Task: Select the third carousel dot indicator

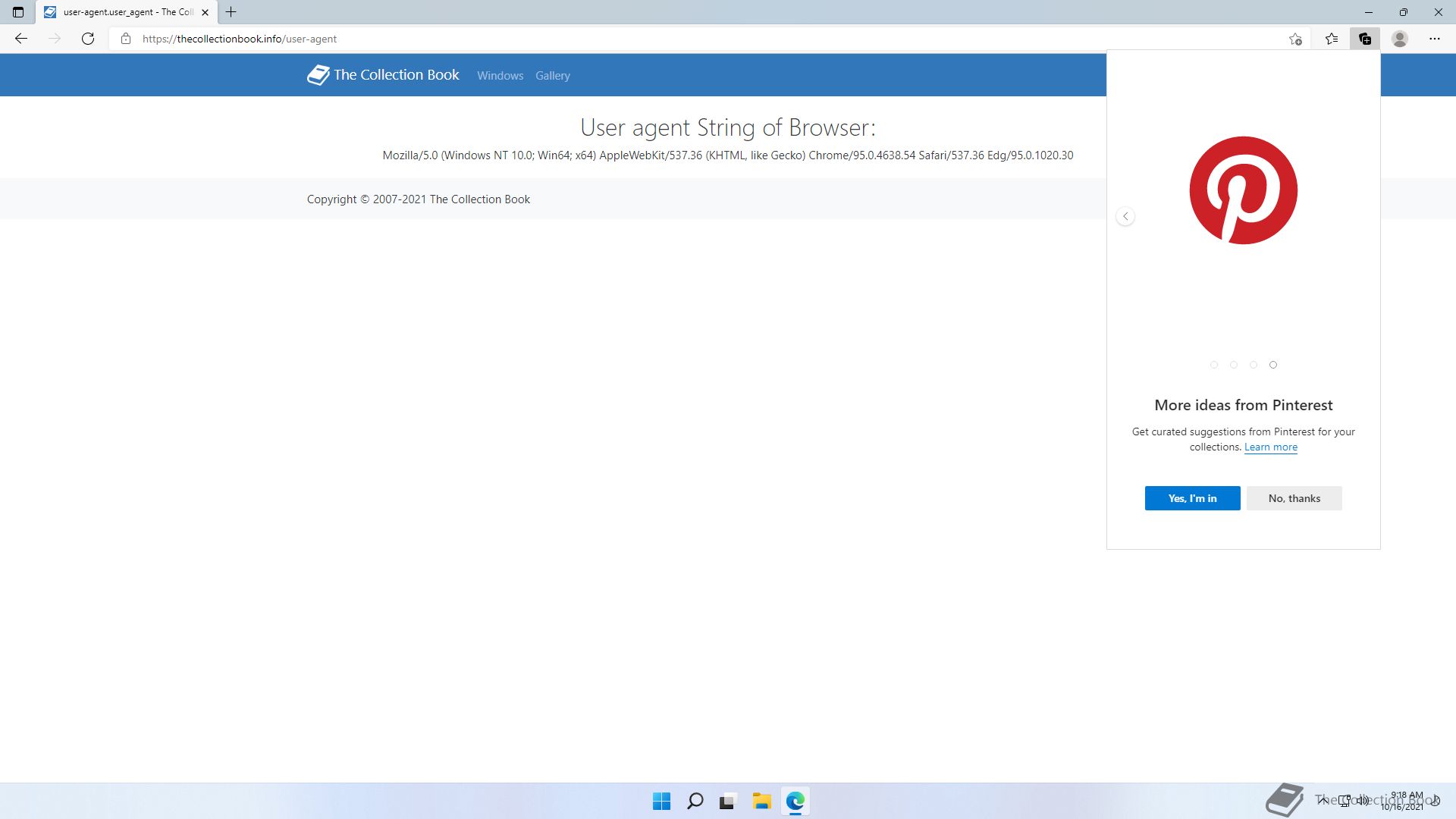Action: [1254, 365]
